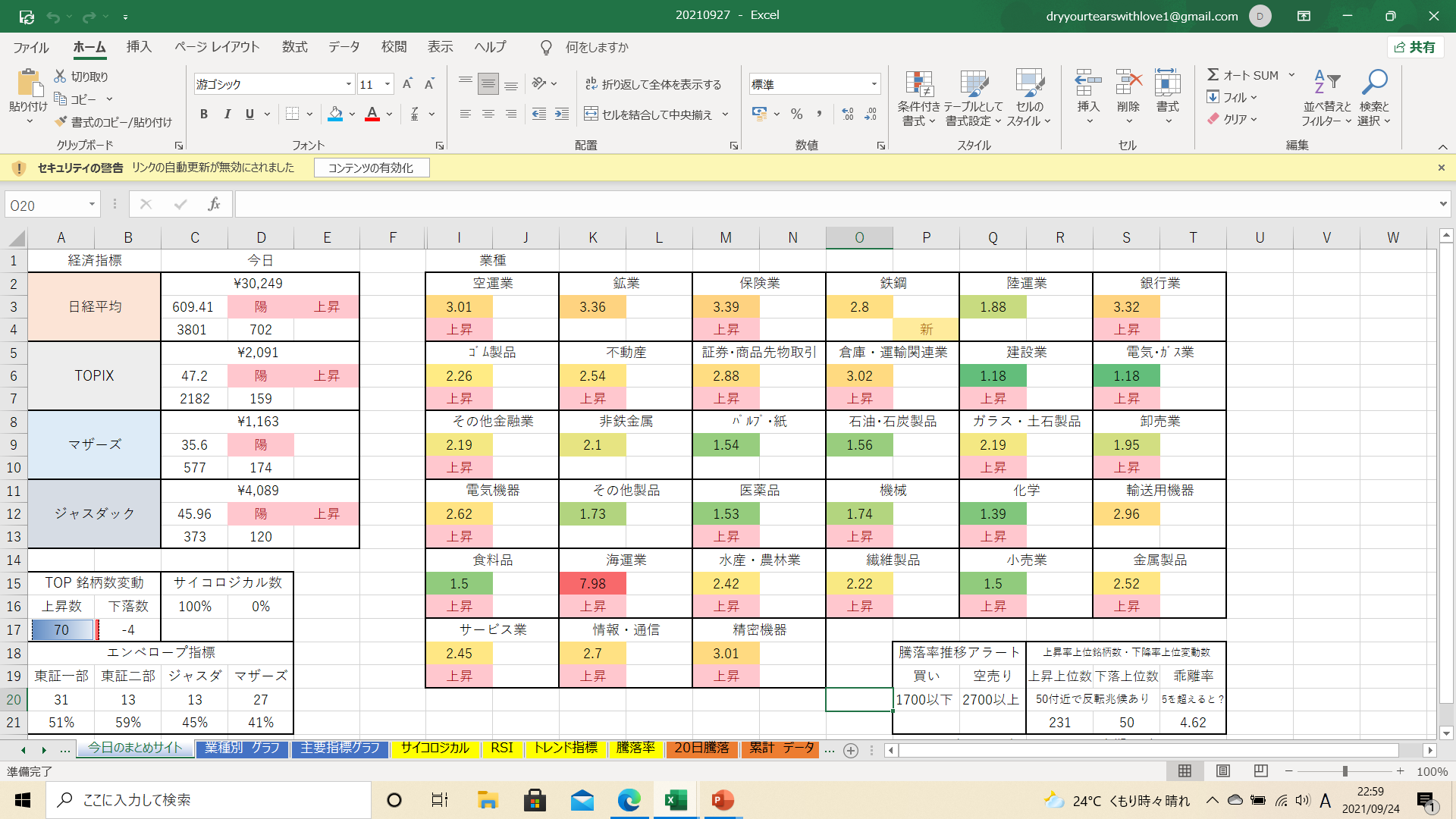Click コンテンツの有効化 button in security warning
Image resolution: width=1456 pixels, height=819 pixels.
point(371,168)
